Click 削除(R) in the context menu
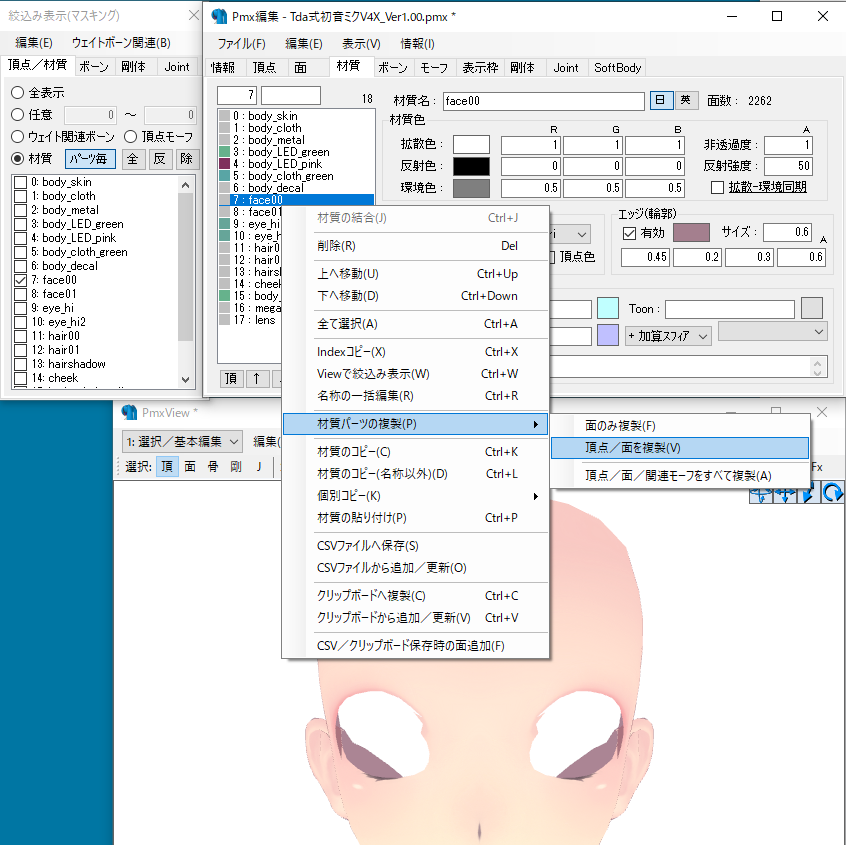This screenshot has height=845, width=846. click(415, 246)
